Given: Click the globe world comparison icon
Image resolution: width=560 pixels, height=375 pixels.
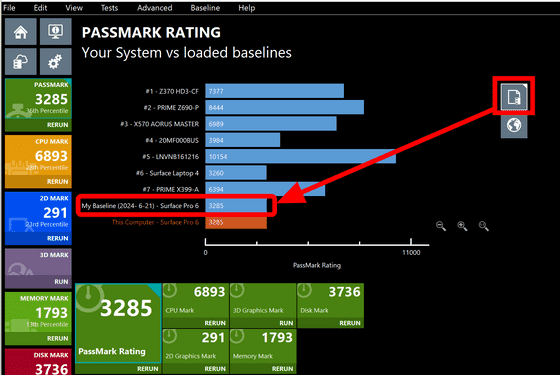Looking at the screenshot, I should (x=514, y=125).
